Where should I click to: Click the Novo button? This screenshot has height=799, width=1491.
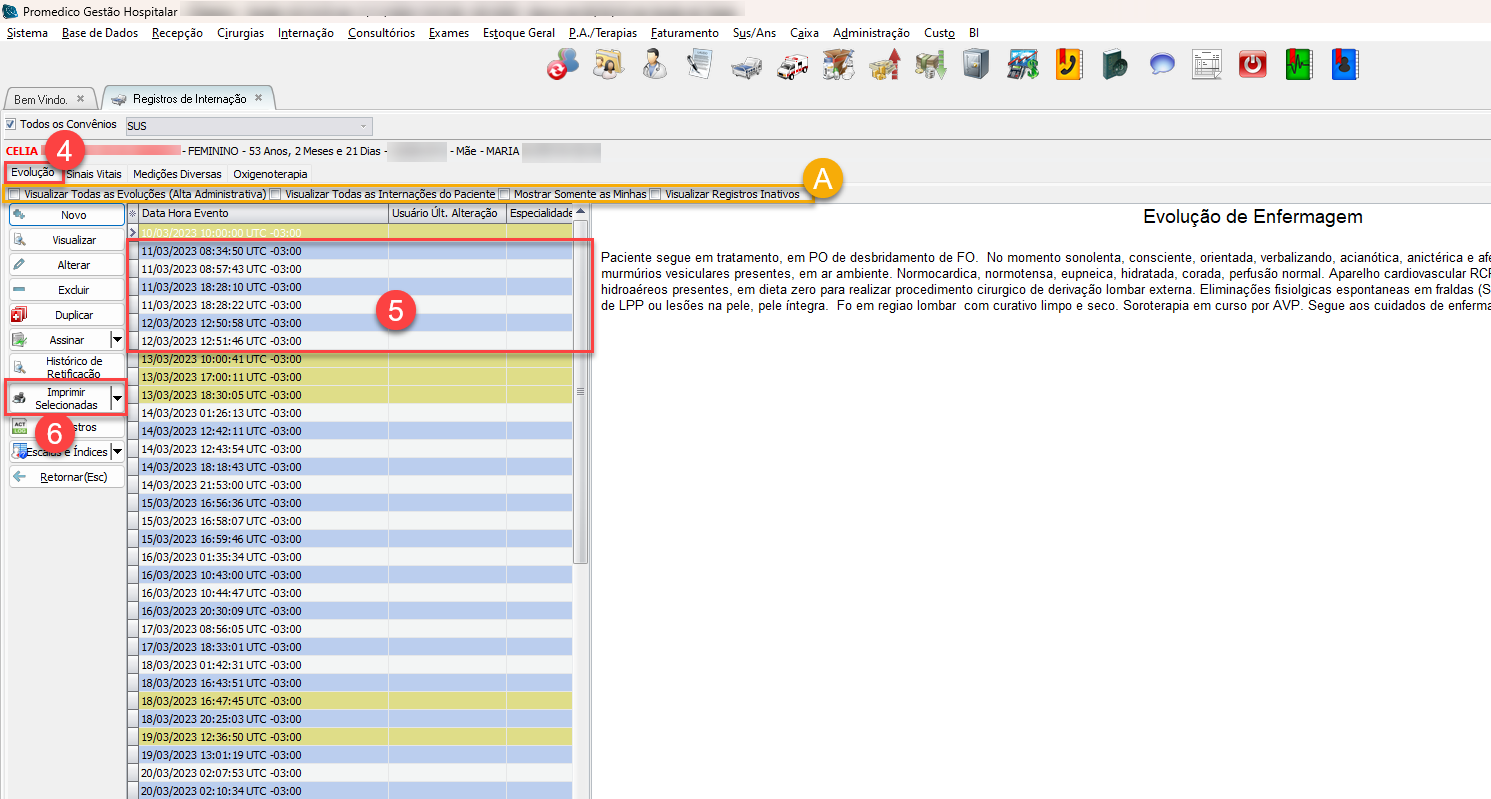pyautogui.click(x=67, y=215)
